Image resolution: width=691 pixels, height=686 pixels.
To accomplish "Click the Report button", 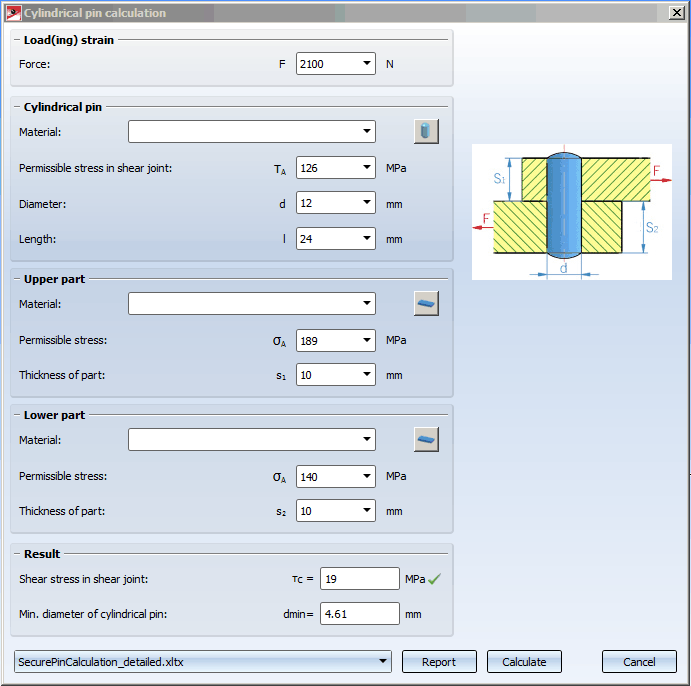I will pos(439,662).
